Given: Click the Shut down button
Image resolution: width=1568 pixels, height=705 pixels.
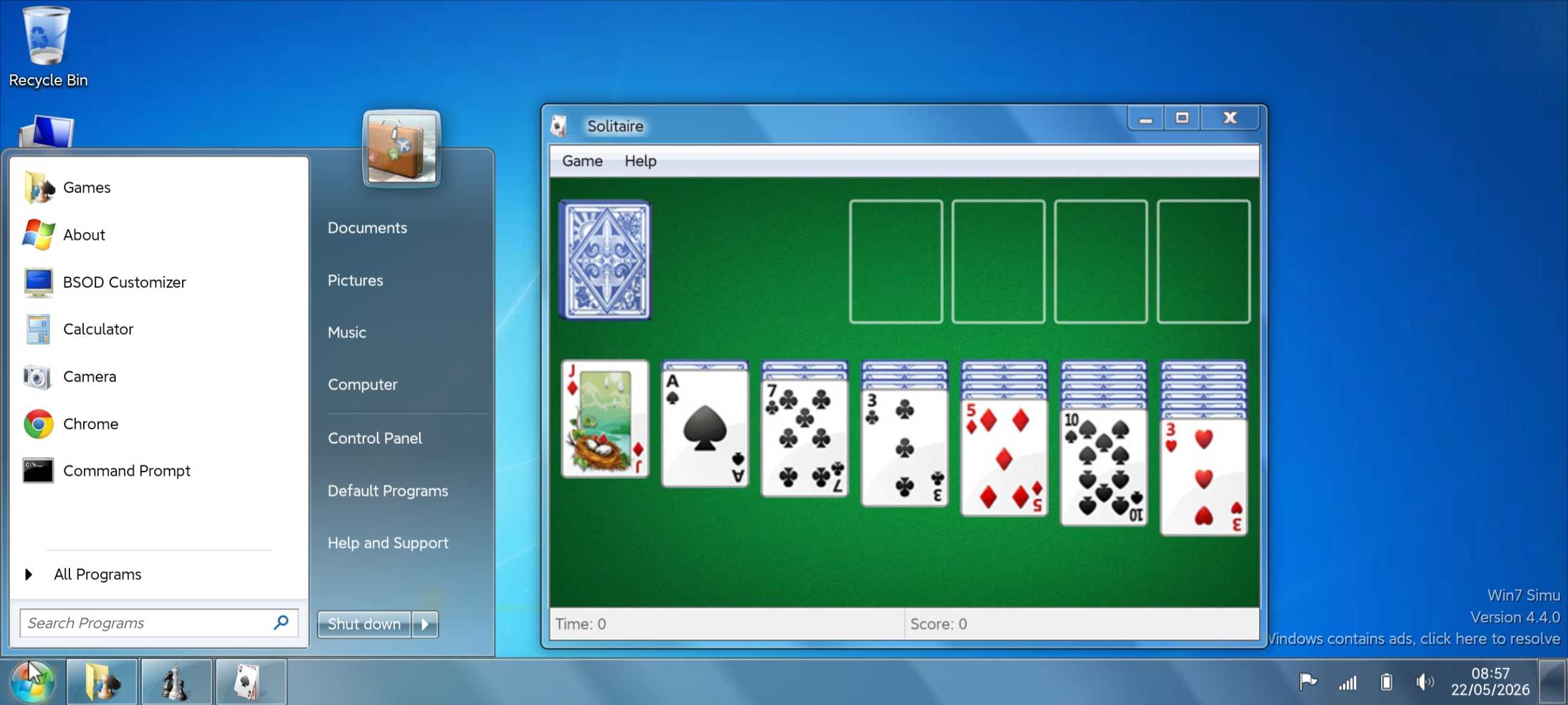Looking at the screenshot, I should (364, 624).
